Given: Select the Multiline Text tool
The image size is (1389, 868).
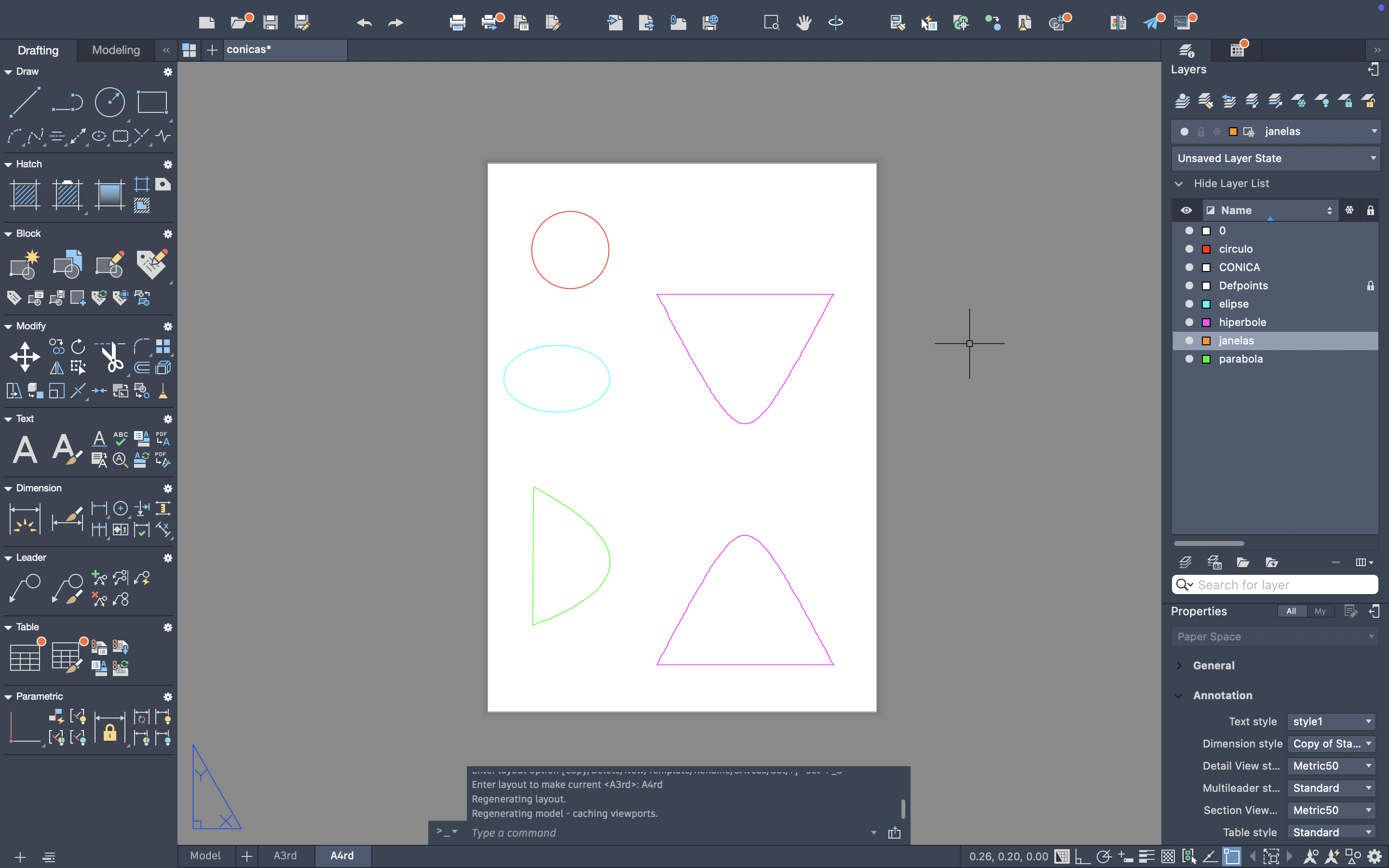Looking at the screenshot, I should pyautogui.click(x=25, y=449).
